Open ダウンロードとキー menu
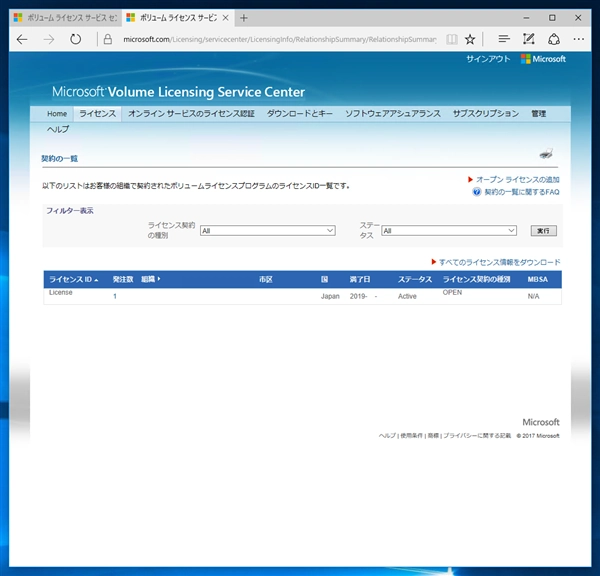Image resolution: width=600 pixels, height=576 pixels. [x=300, y=114]
